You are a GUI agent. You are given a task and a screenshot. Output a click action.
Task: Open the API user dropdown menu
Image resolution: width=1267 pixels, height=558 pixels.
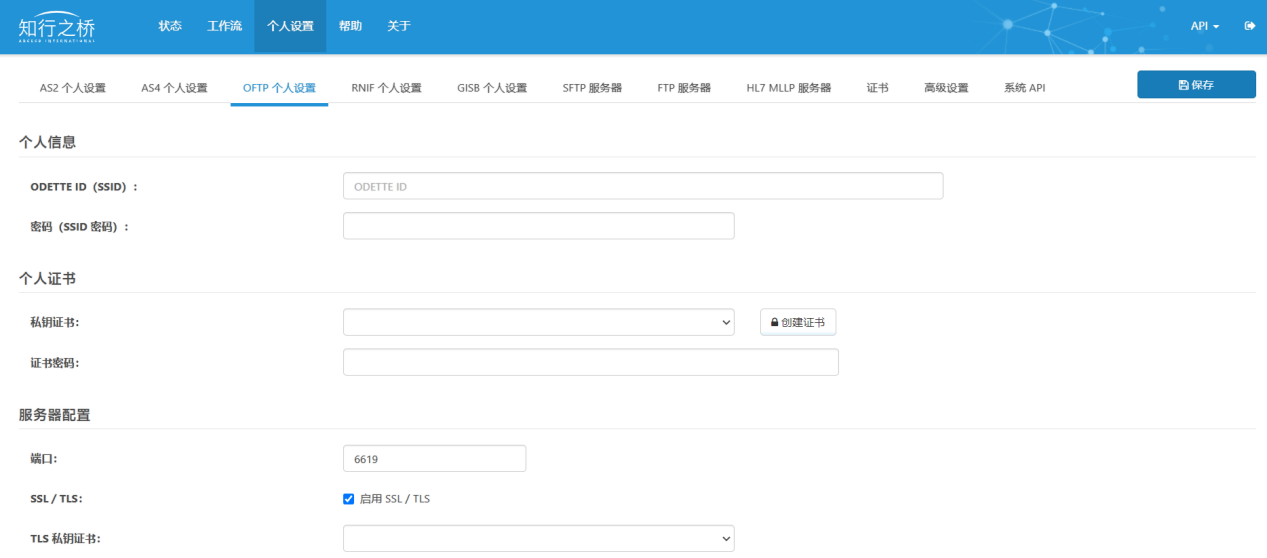coord(1204,26)
